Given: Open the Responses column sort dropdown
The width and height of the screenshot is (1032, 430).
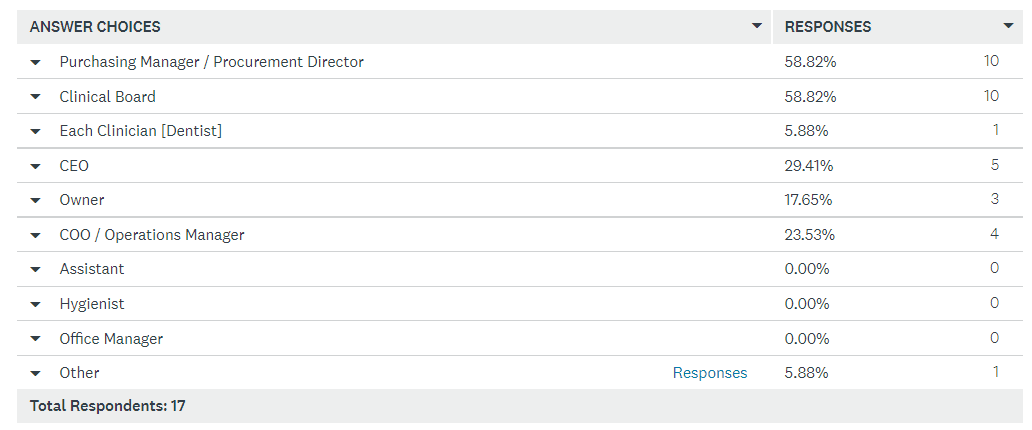Looking at the screenshot, I should point(1008,26).
